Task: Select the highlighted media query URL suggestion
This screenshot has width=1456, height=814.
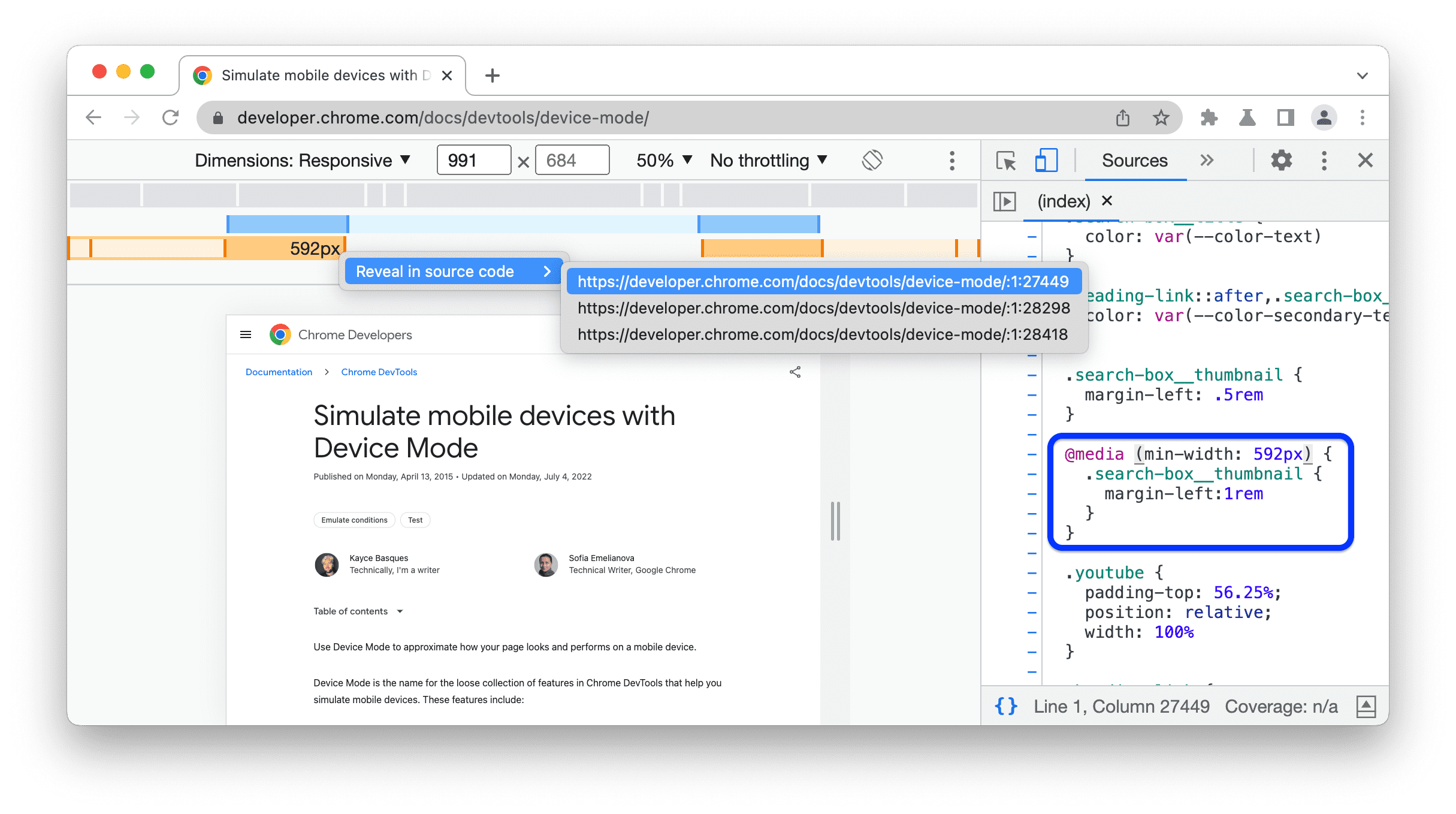Action: 822,281
